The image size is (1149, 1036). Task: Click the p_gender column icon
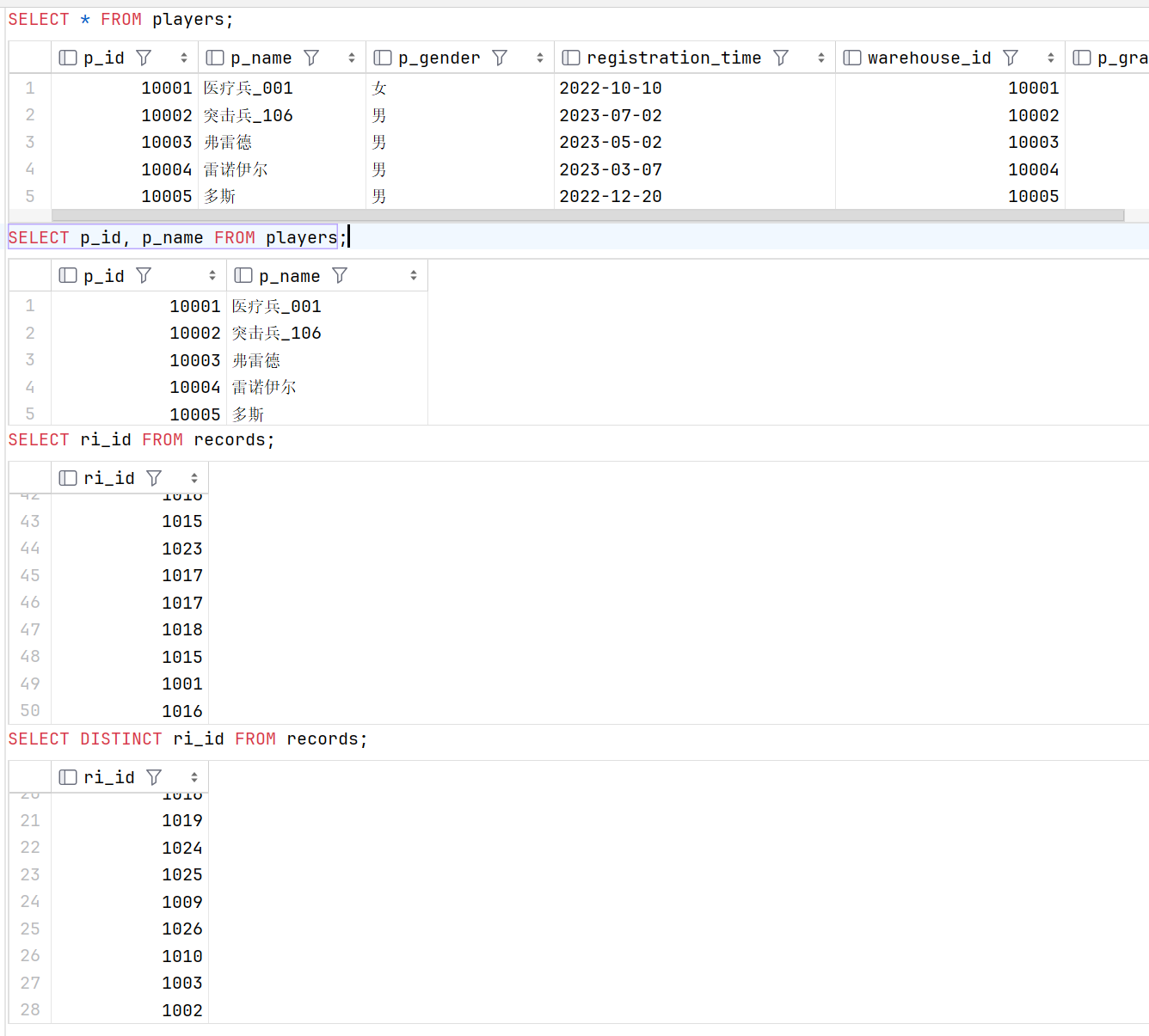coord(383,58)
